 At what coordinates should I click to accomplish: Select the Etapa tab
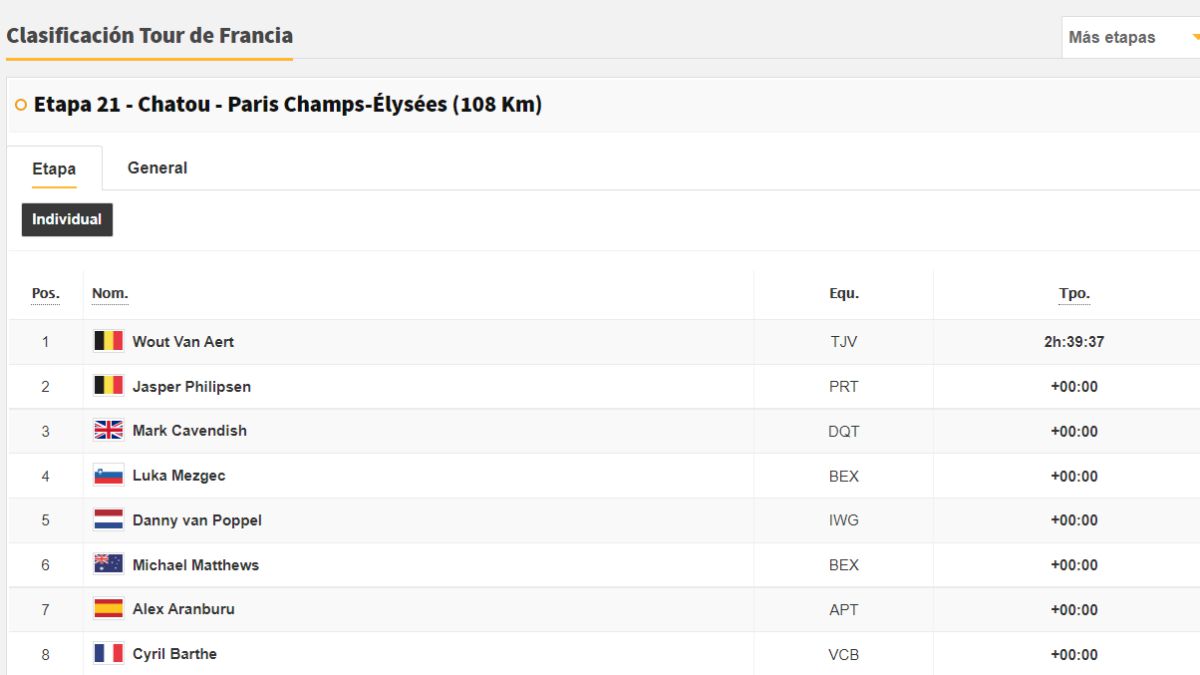54,168
